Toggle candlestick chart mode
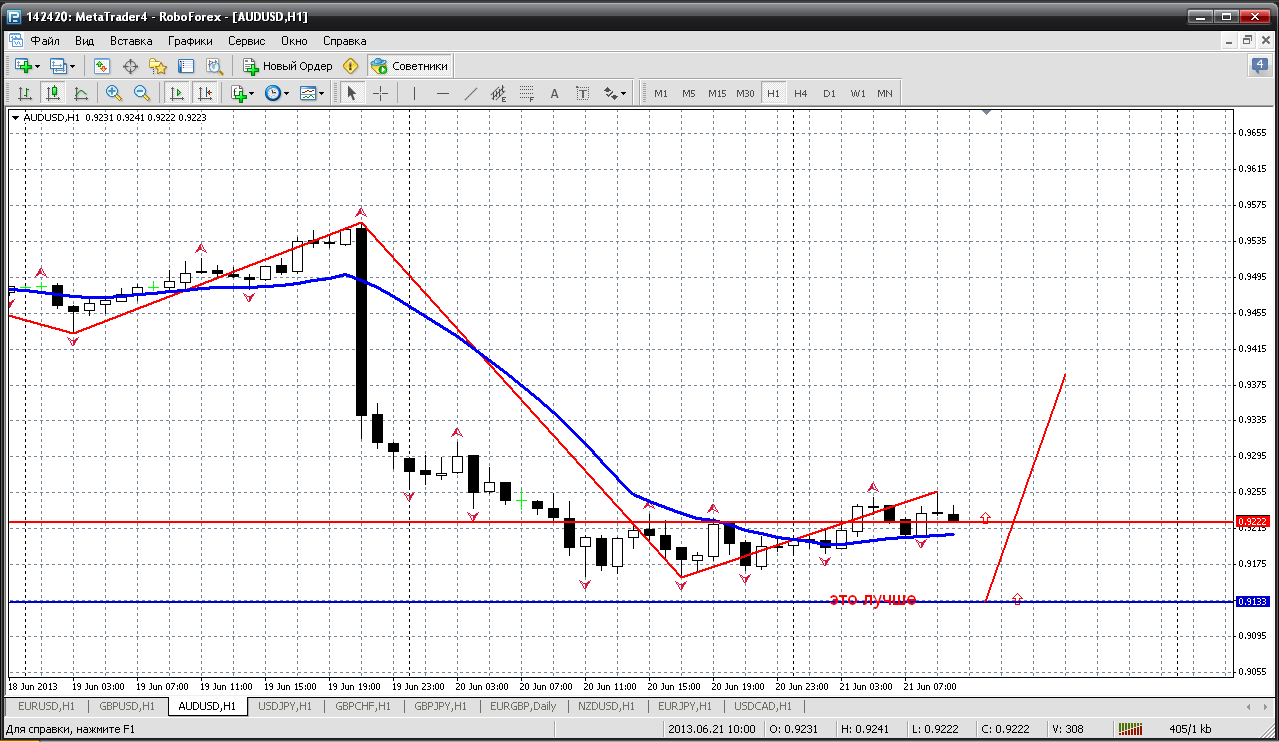1279x742 pixels. 53,93
